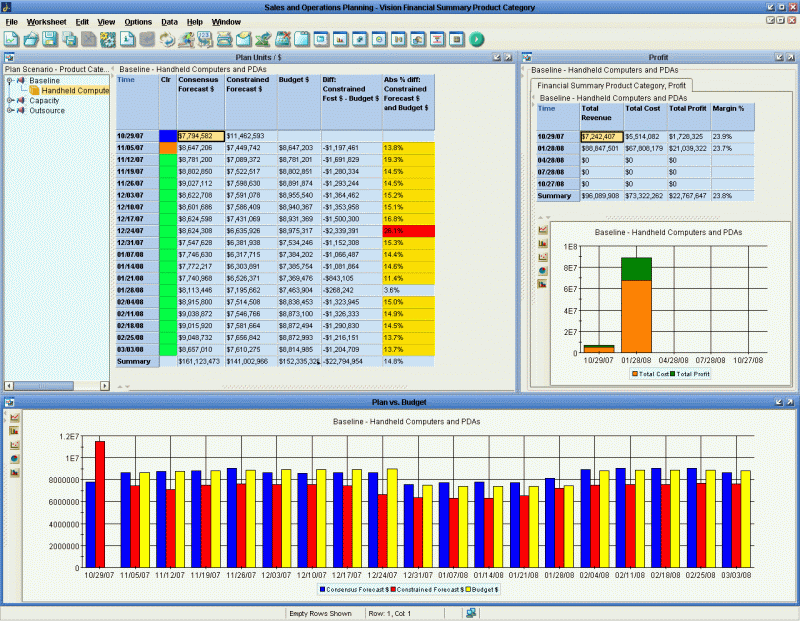Click the 123 numbers toolbar icon

[x=205, y=39]
